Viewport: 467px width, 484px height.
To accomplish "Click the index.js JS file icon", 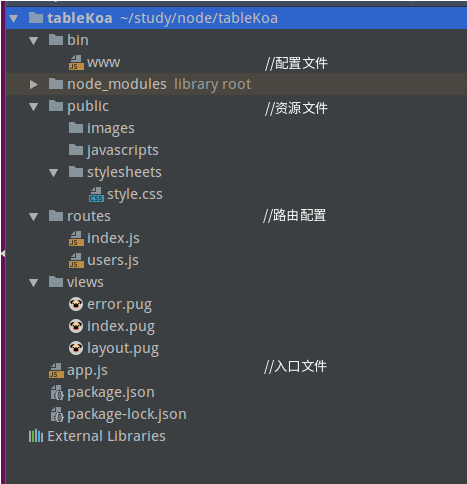I will coord(76,238).
